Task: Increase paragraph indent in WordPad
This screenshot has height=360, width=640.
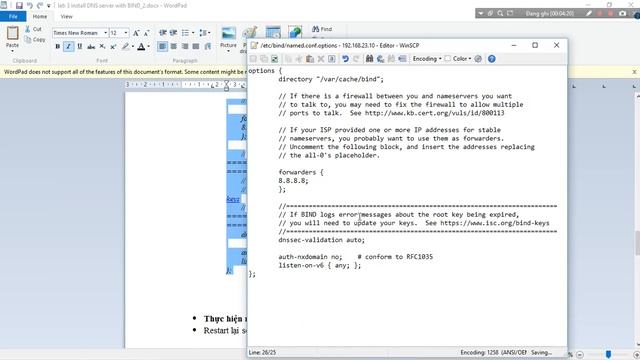Action: coord(173,33)
